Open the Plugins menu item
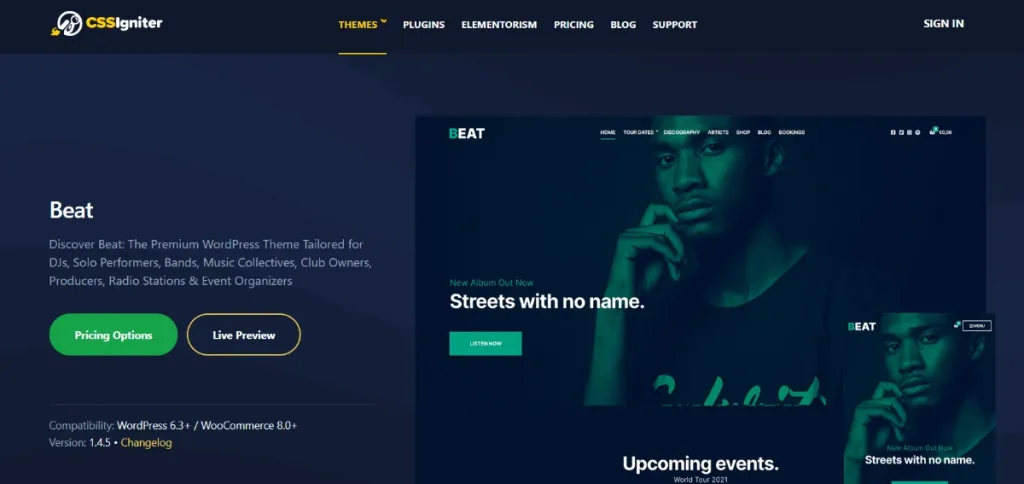Image resolution: width=1024 pixels, height=484 pixels. pyautogui.click(x=424, y=25)
